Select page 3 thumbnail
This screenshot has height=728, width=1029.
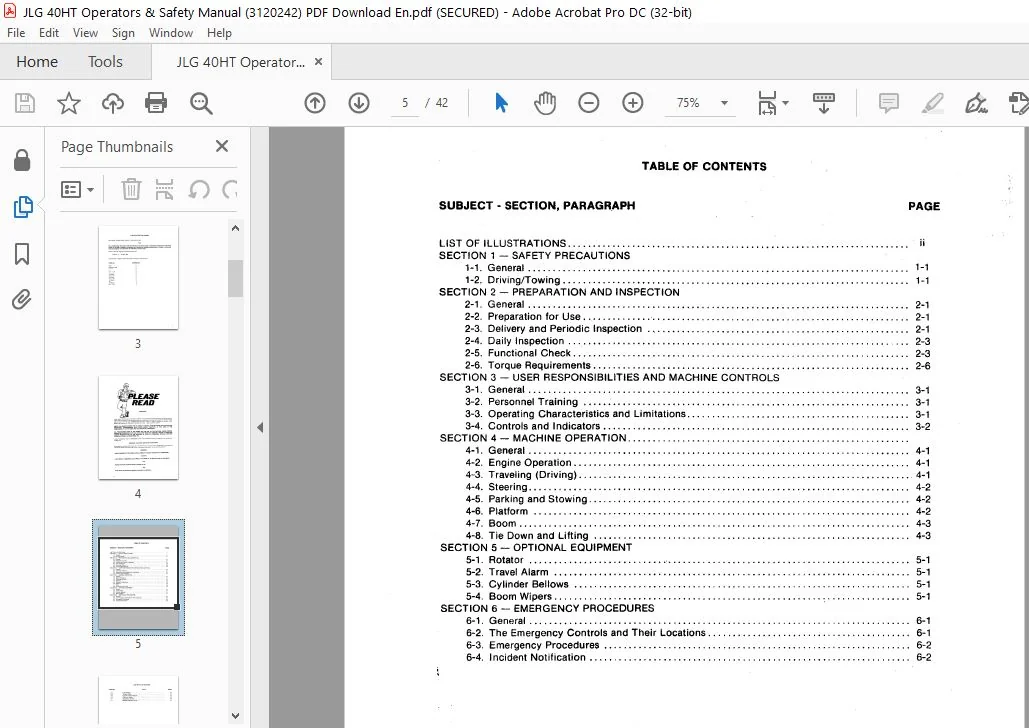click(x=138, y=277)
